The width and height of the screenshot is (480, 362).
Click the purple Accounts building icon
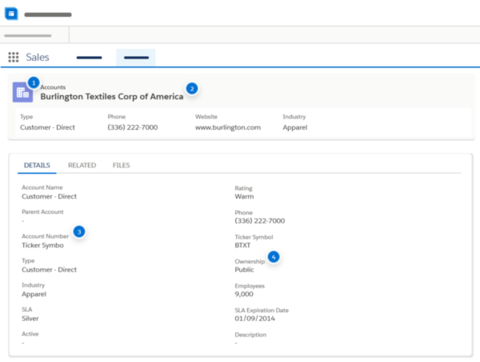tap(23, 92)
